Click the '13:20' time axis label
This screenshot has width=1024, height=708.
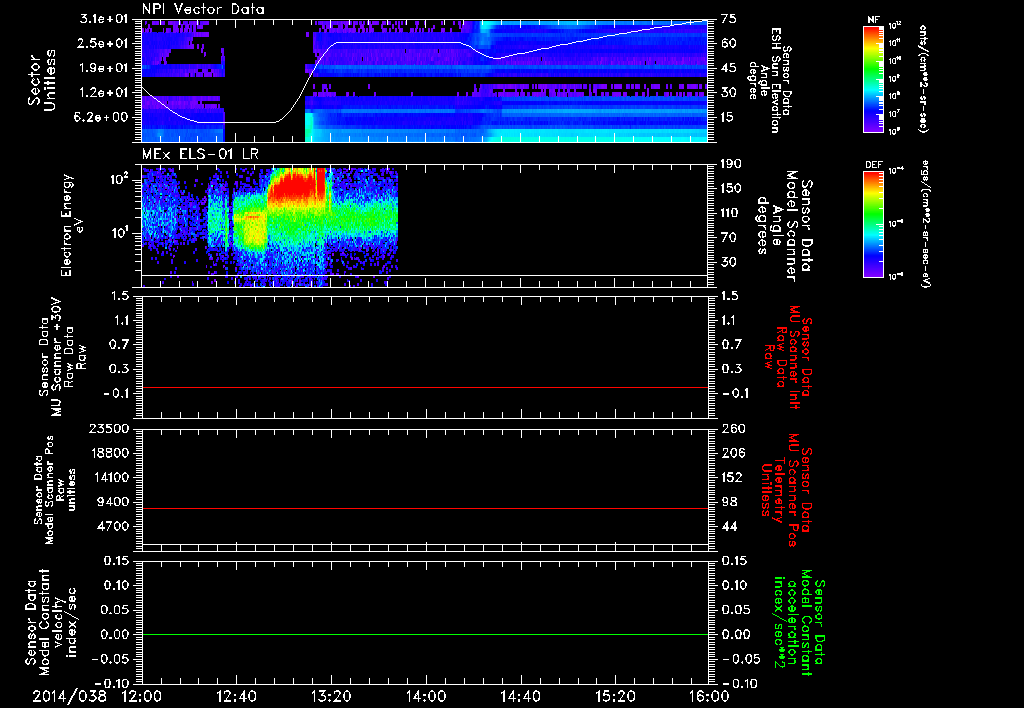pyautogui.click(x=332, y=696)
